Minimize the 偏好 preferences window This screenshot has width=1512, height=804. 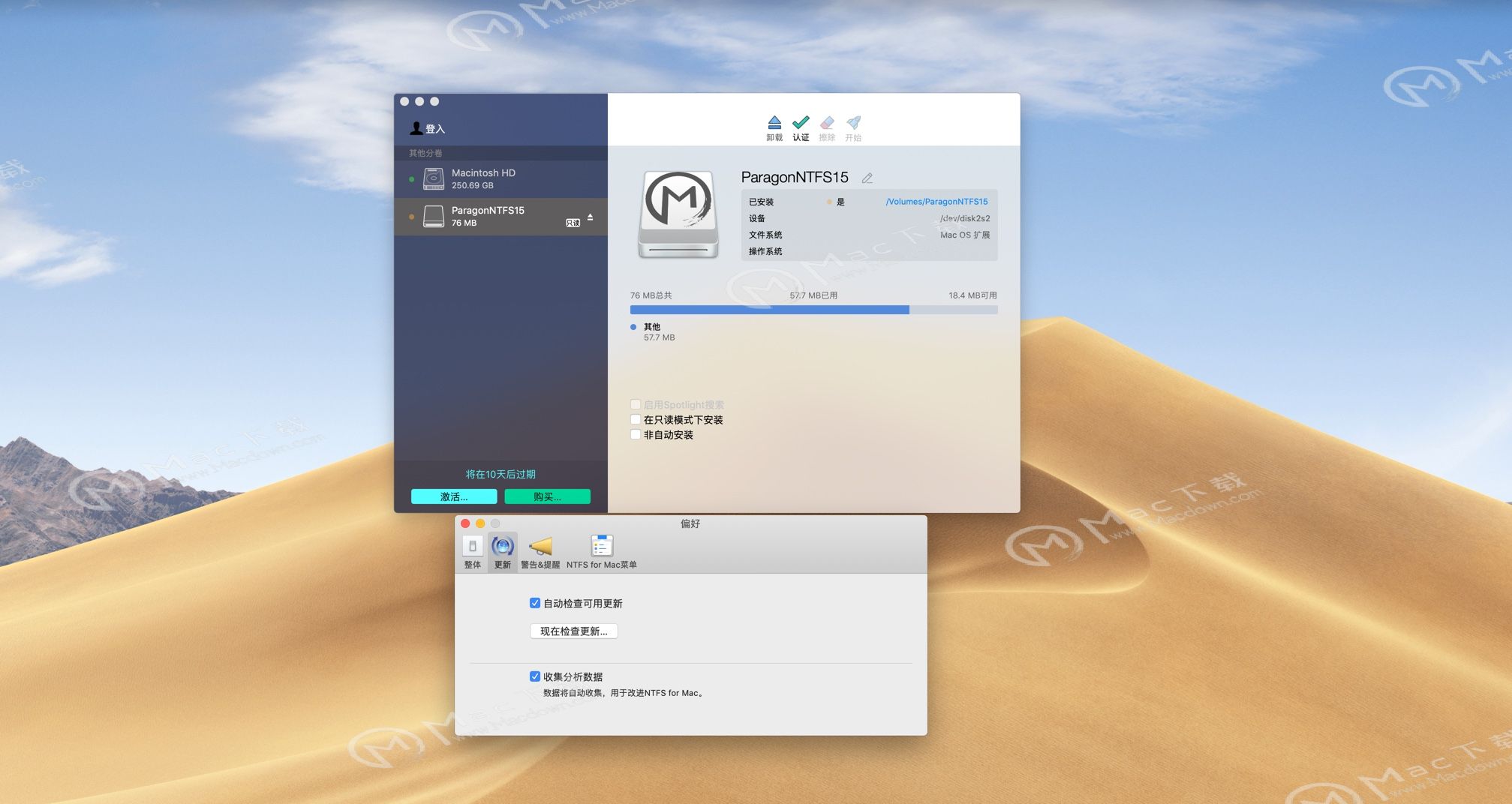click(480, 523)
